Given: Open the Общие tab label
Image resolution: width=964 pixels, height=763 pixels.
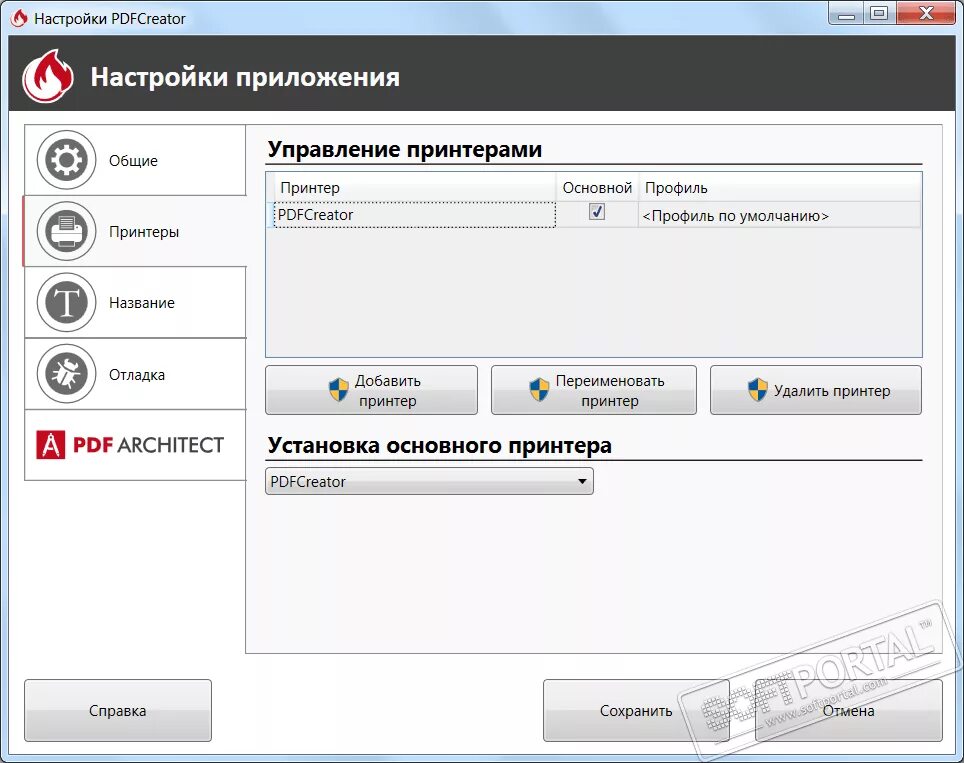Looking at the screenshot, I should 133,161.
